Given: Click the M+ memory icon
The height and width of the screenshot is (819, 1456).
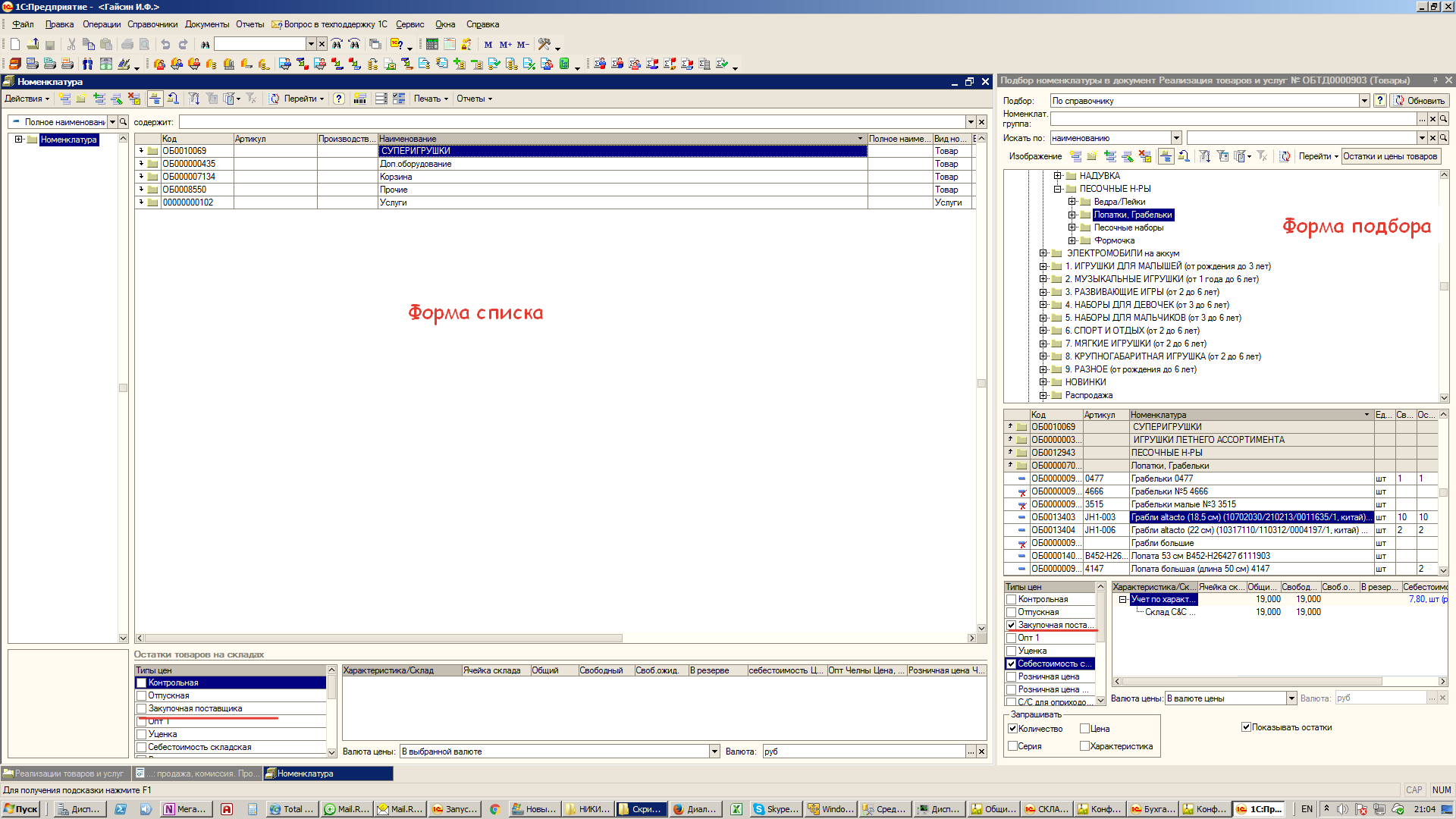Looking at the screenshot, I should point(505,44).
